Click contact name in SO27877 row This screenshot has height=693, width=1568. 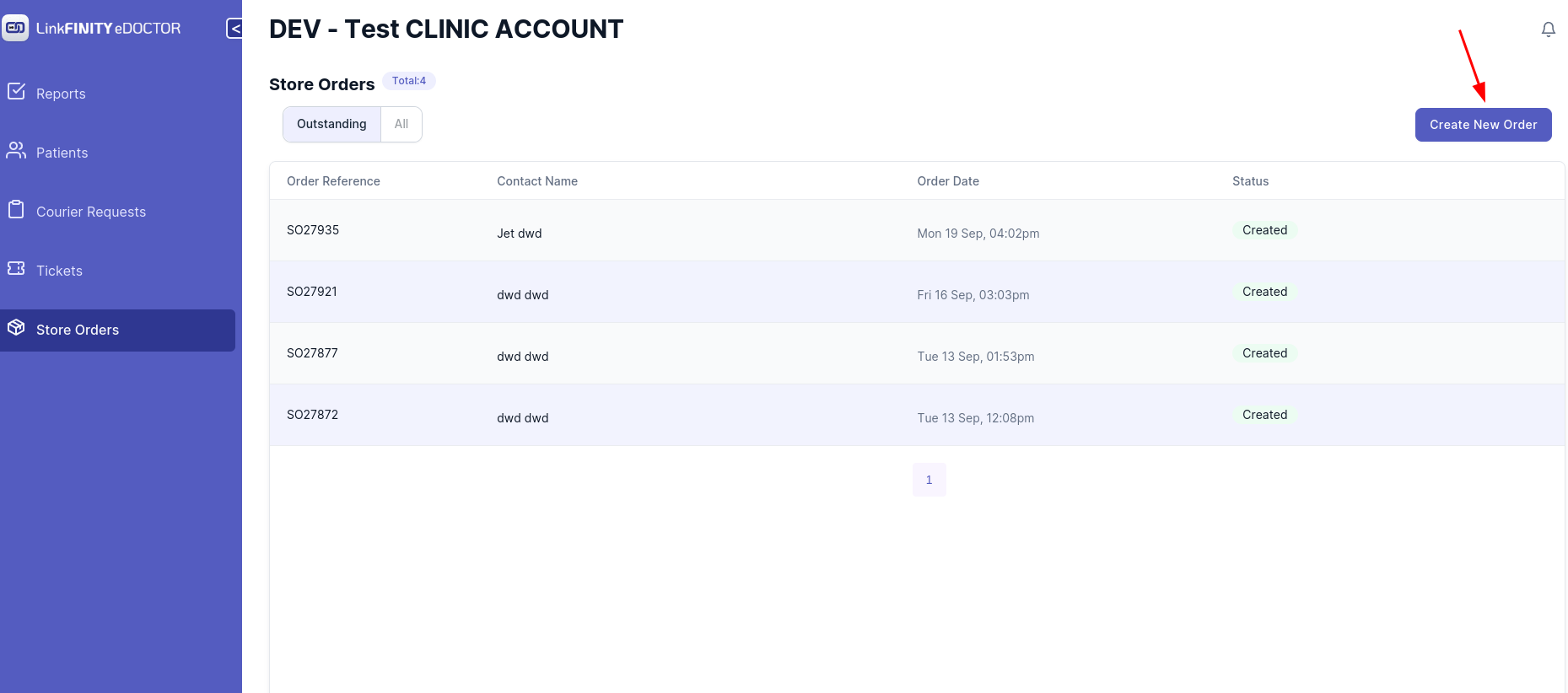[x=523, y=357]
